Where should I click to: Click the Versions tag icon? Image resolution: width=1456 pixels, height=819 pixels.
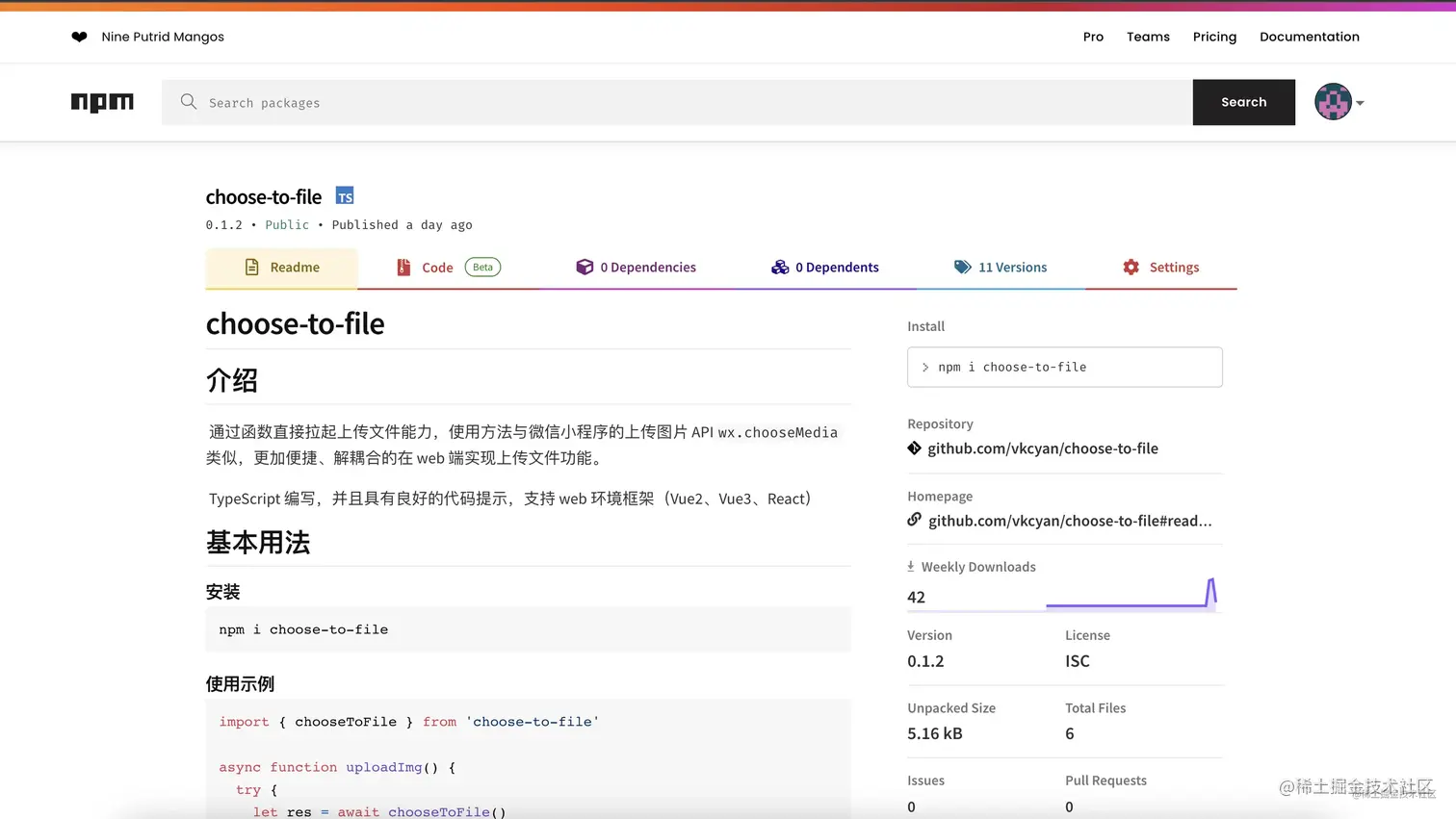coord(963,268)
